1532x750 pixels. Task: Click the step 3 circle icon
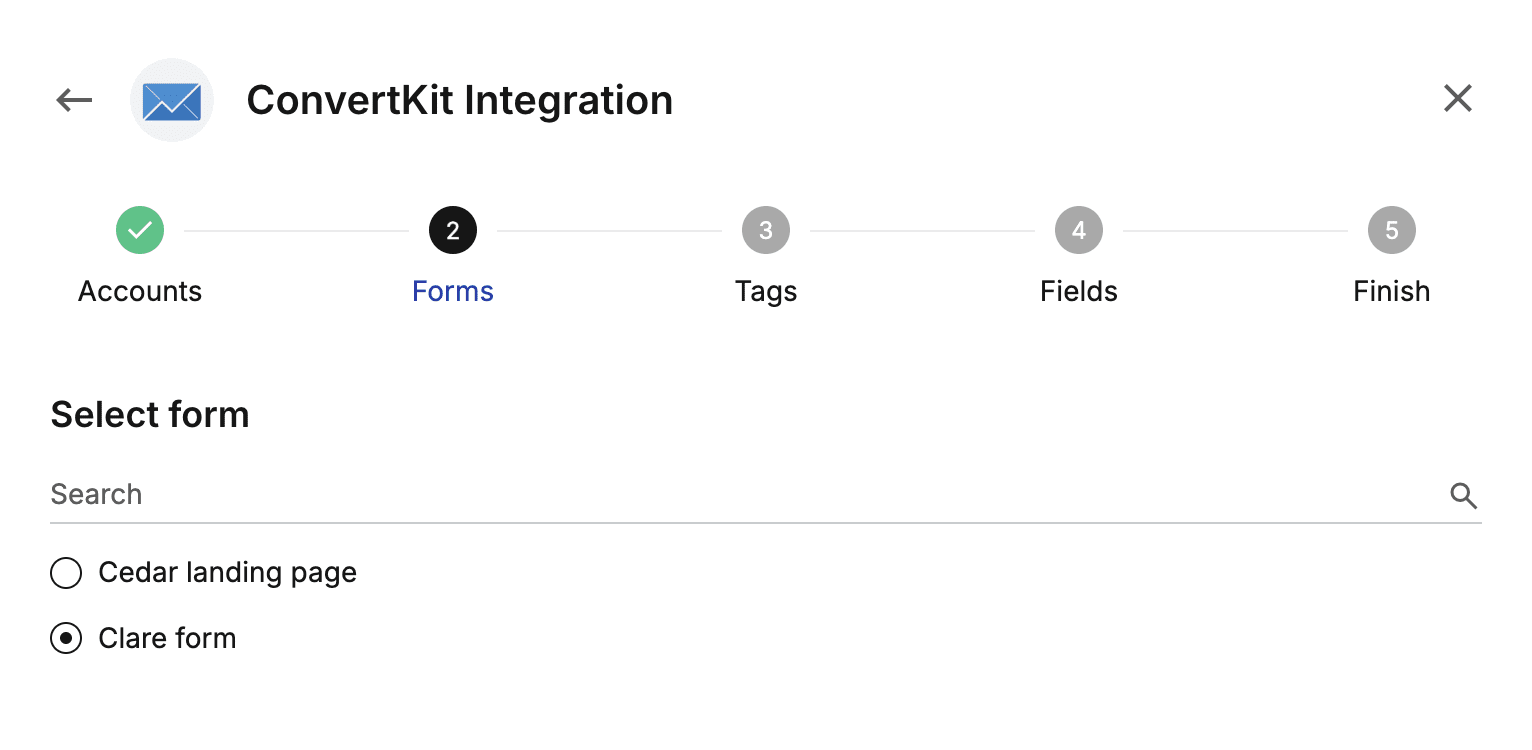[766, 230]
